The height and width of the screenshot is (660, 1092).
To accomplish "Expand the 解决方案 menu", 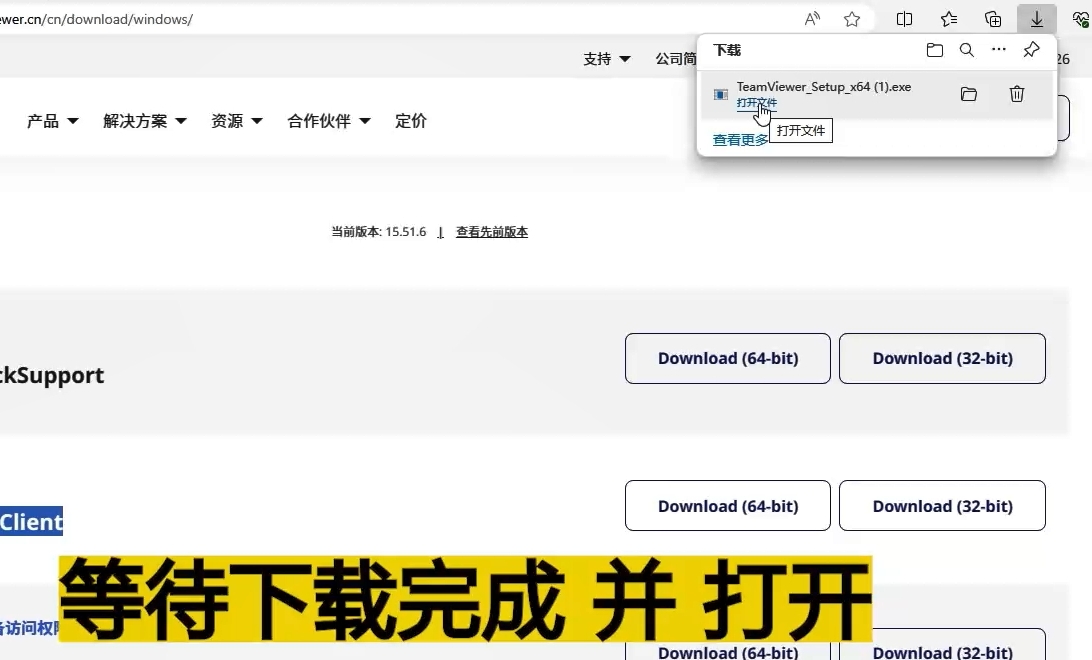I will coord(145,121).
